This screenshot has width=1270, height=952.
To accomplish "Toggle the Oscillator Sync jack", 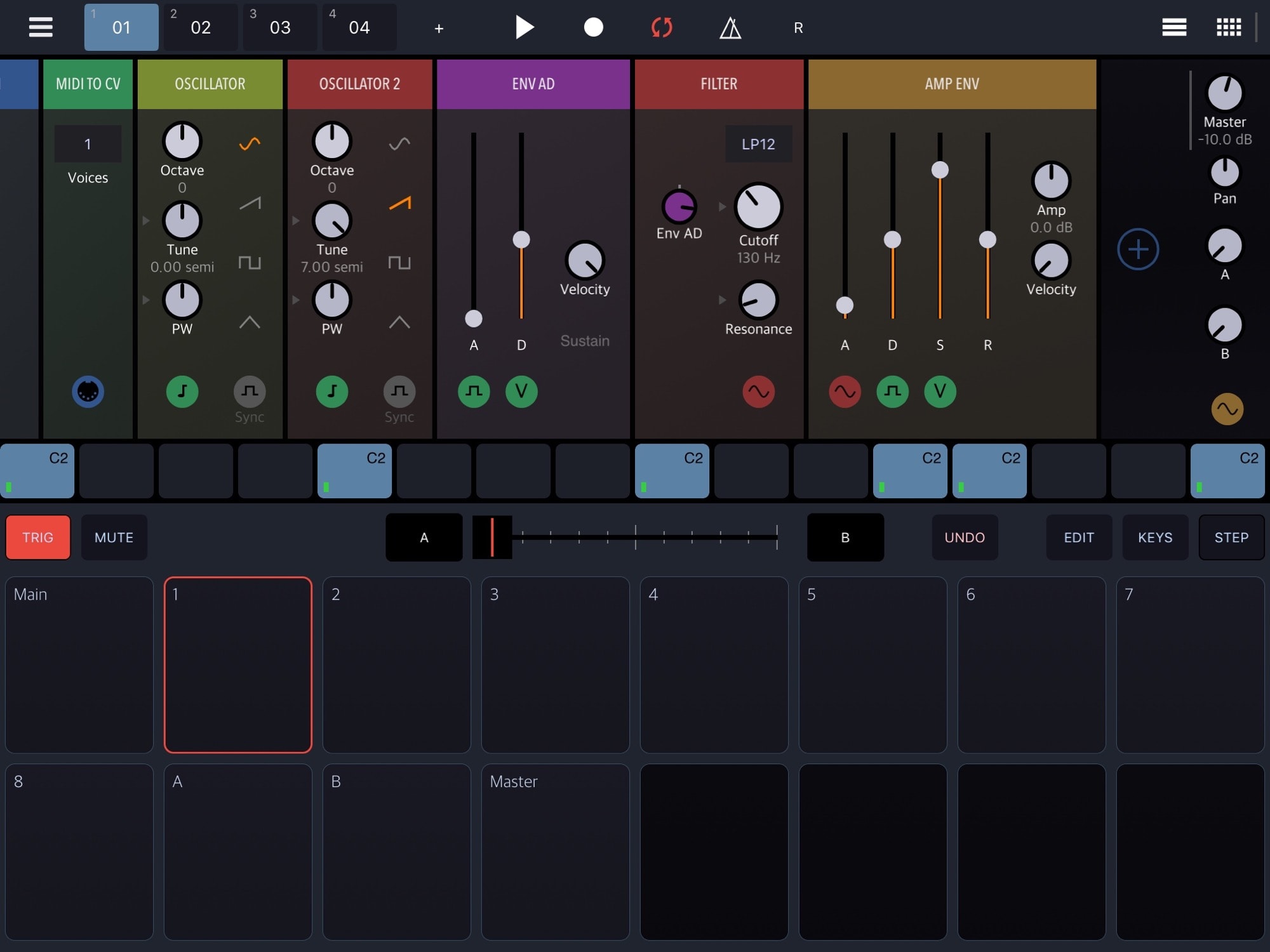I will [250, 392].
